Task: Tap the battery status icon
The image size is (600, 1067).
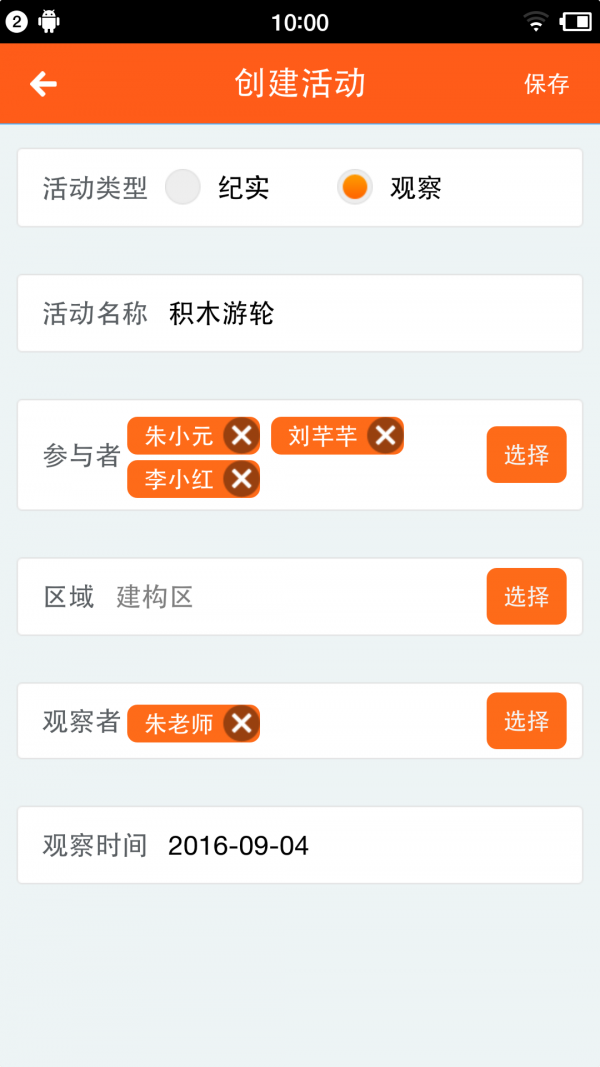Action: pos(576,22)
